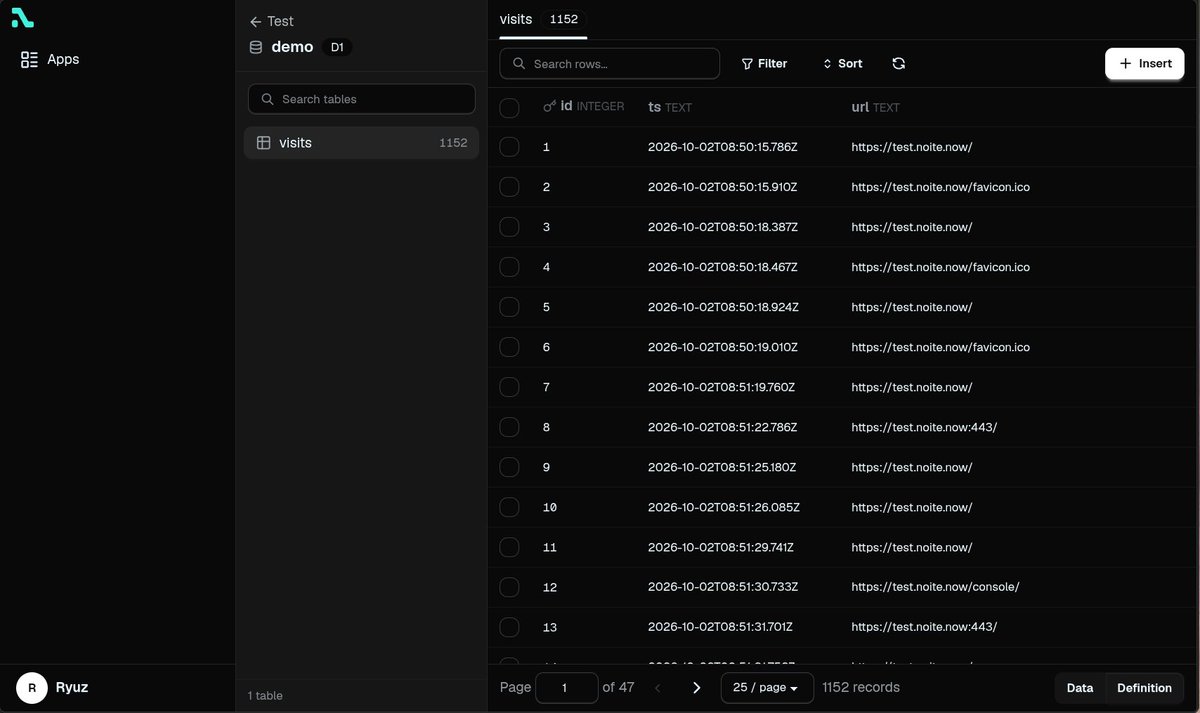The image size is (1200, 713).
Task: Switch to the Definition view
Action: point(1144,688)
